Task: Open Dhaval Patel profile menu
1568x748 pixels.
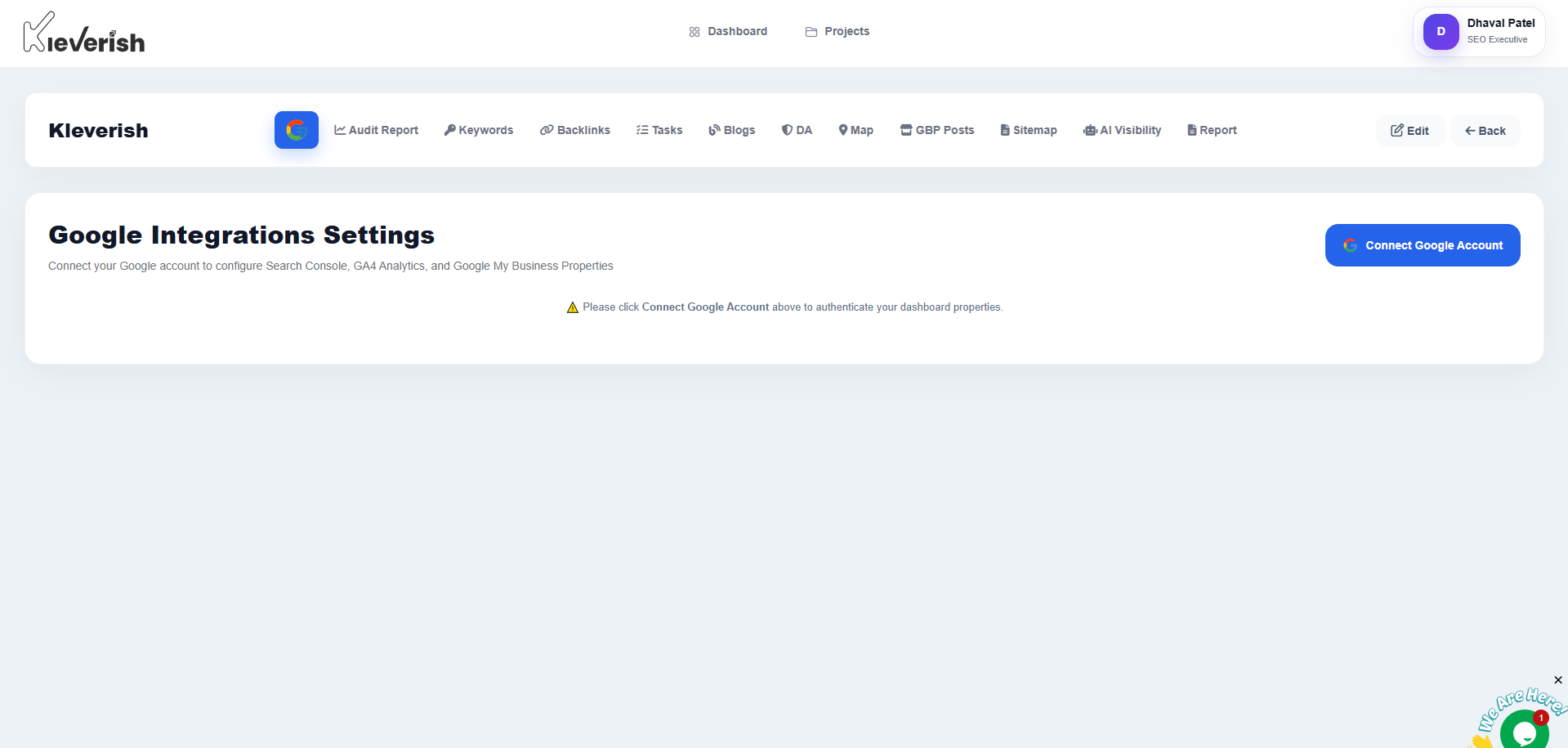Action: 1479,32
